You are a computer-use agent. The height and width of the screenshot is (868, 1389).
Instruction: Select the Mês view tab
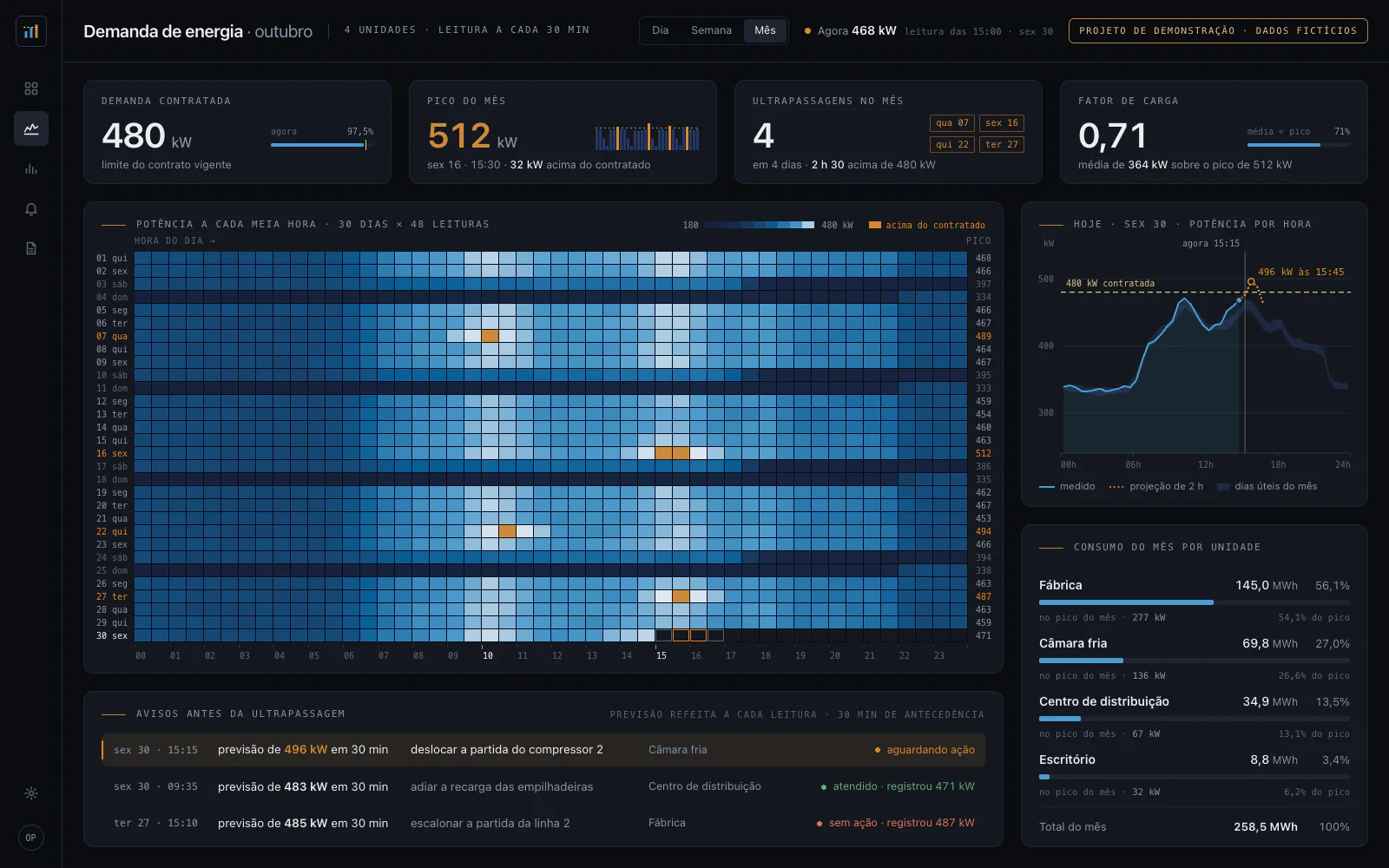[x=765, y=30]
